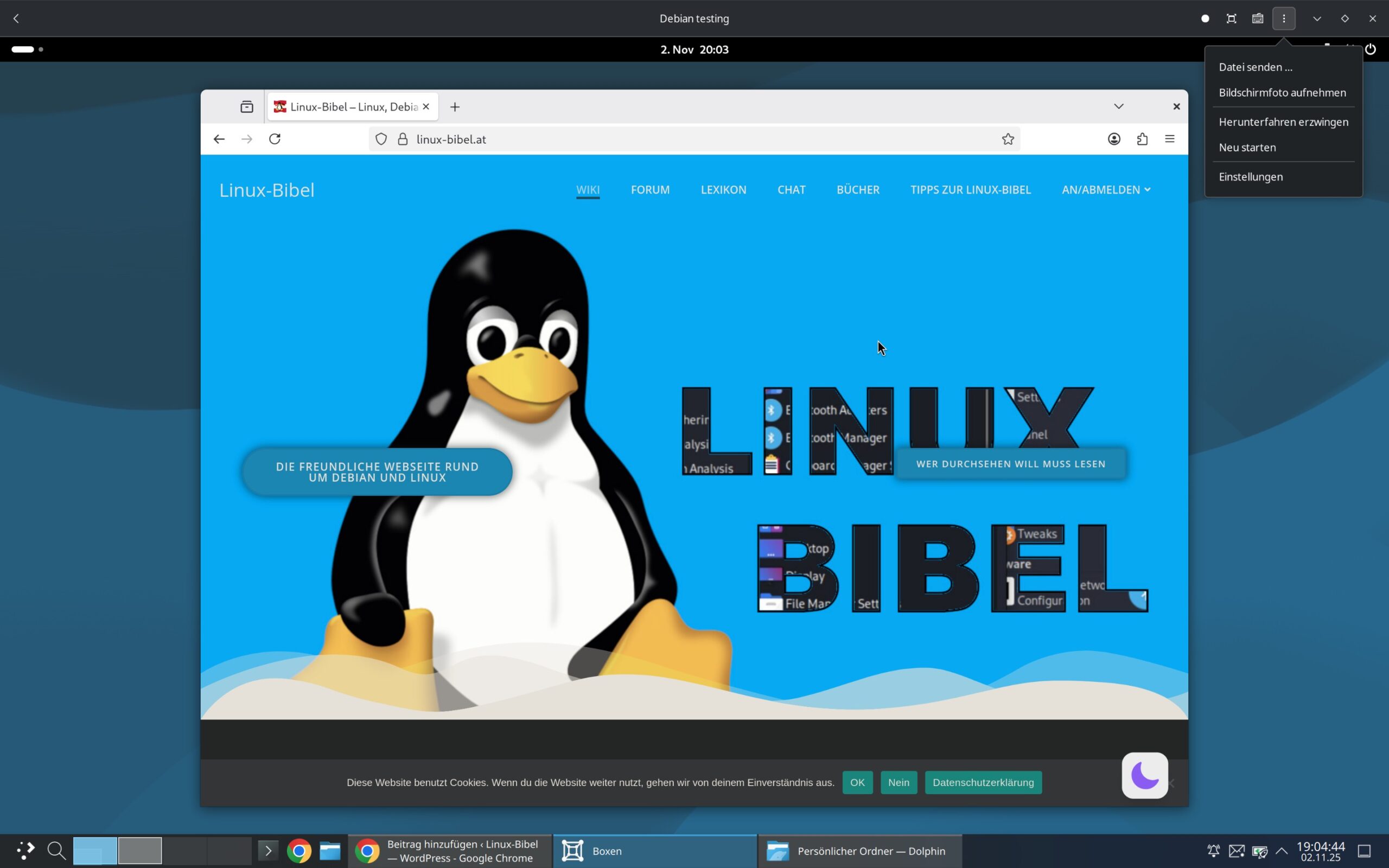This screenshot has width=1389, height=868.
Task: Switch to the second virtual desktop
Action: pyautogui.click(x=140, y=850)
